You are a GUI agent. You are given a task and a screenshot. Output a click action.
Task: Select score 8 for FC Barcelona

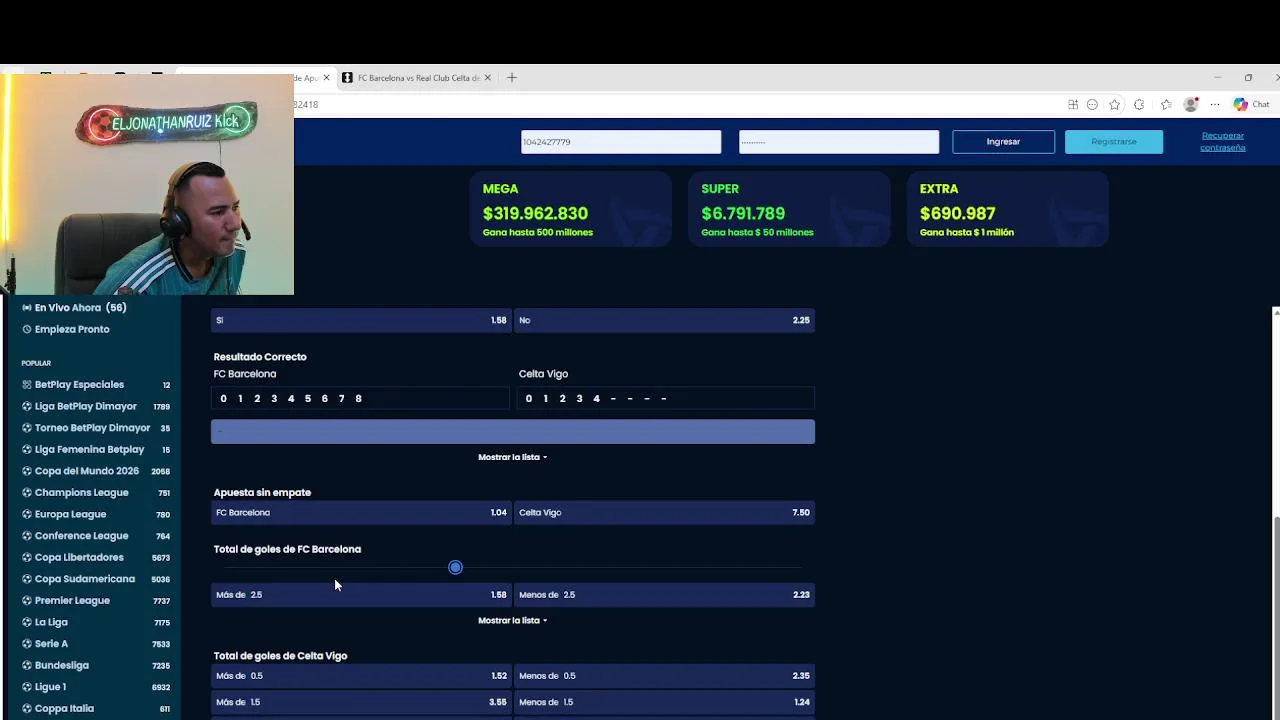(358, 398)
